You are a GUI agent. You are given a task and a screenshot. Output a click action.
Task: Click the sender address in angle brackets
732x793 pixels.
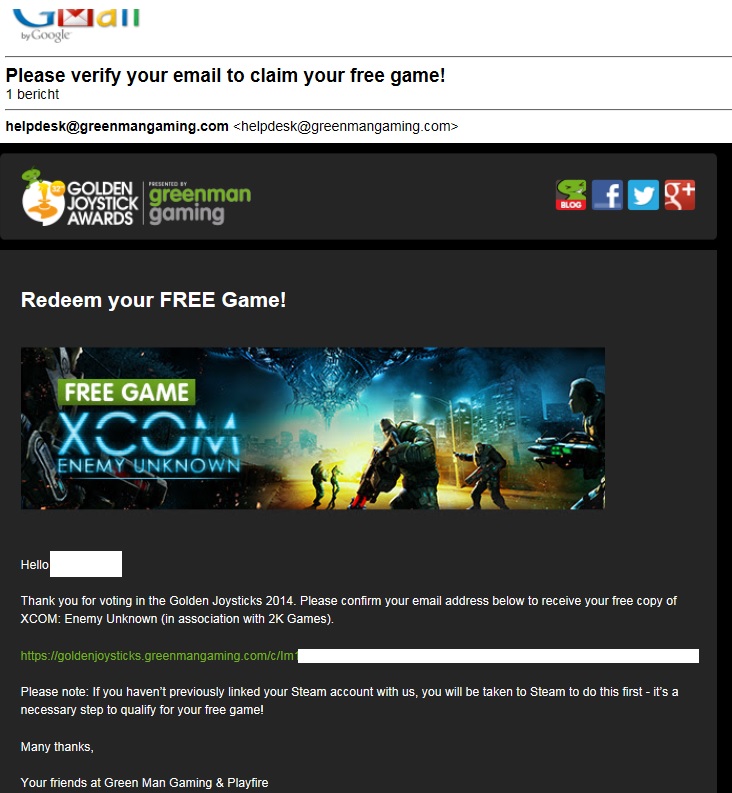click(x=346, y=126)
